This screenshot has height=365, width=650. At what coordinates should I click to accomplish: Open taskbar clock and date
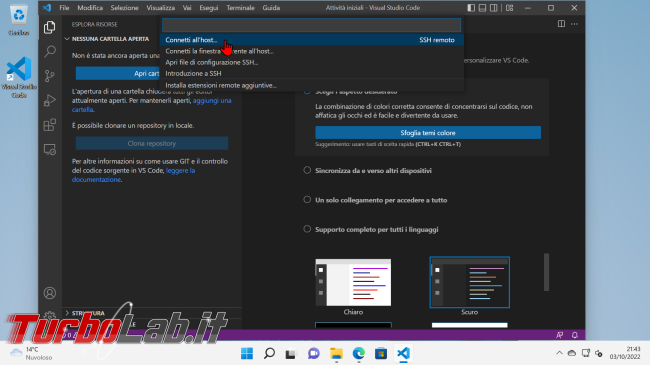pyautogui.click(x=625, y=353)
